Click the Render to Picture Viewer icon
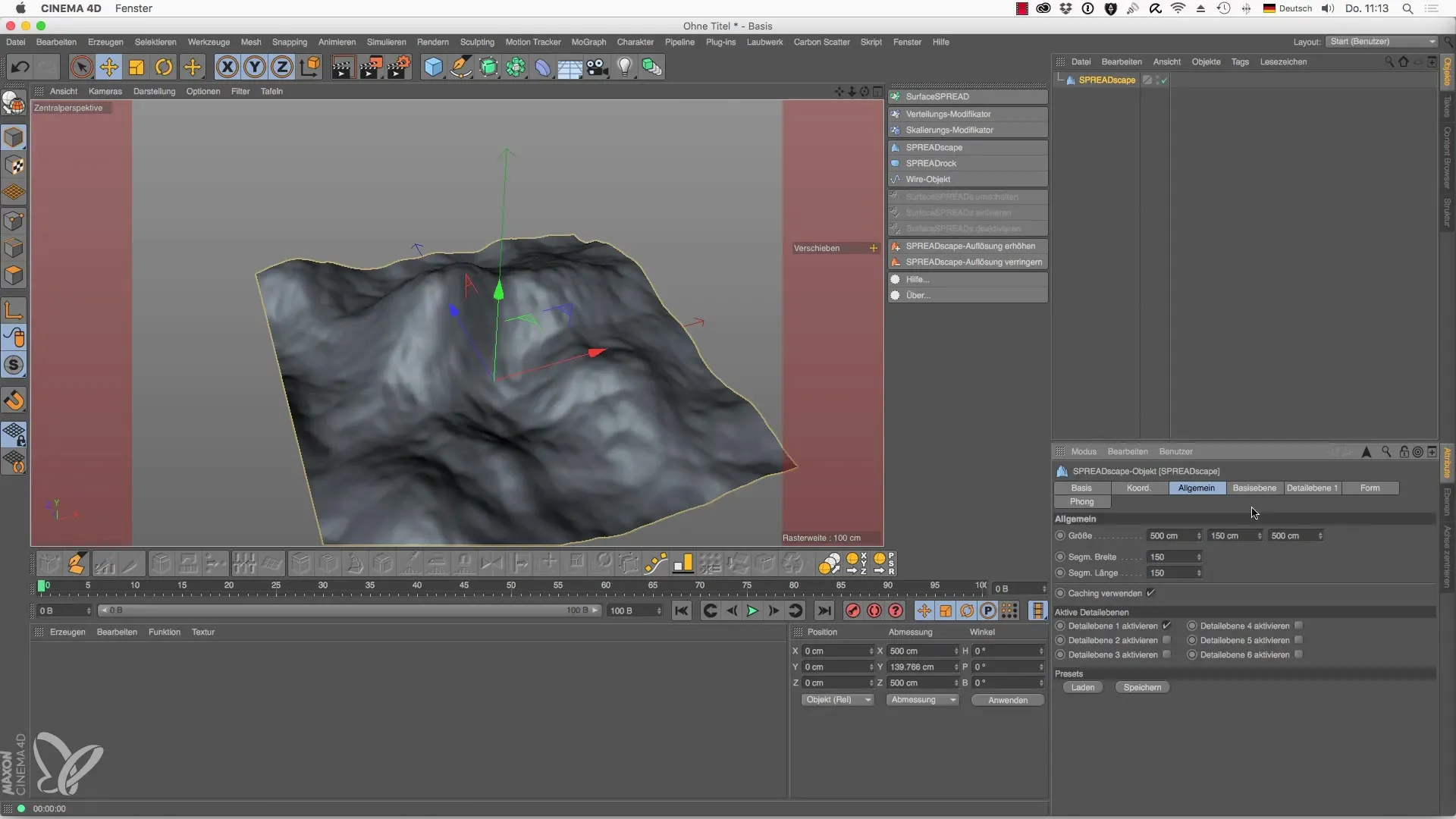The image size is (1456, 819). (370, 67)
